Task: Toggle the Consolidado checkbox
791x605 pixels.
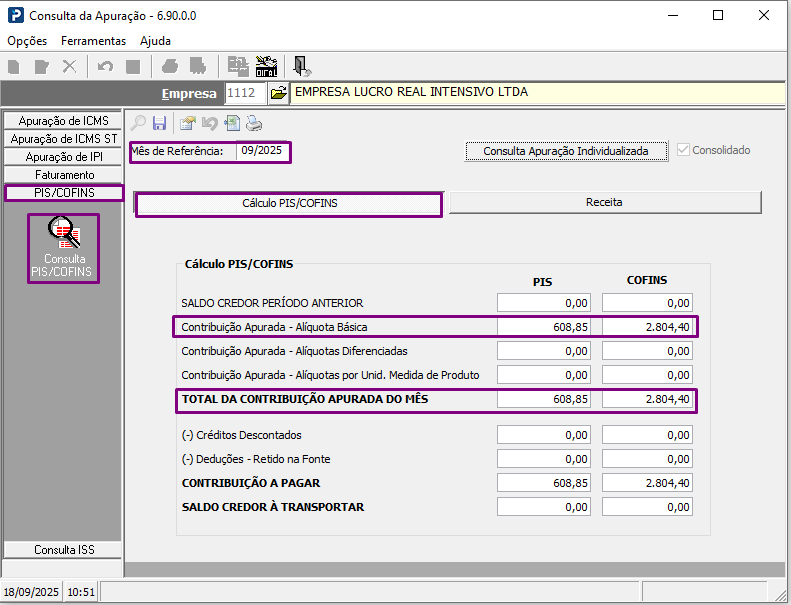Action: 684,150
